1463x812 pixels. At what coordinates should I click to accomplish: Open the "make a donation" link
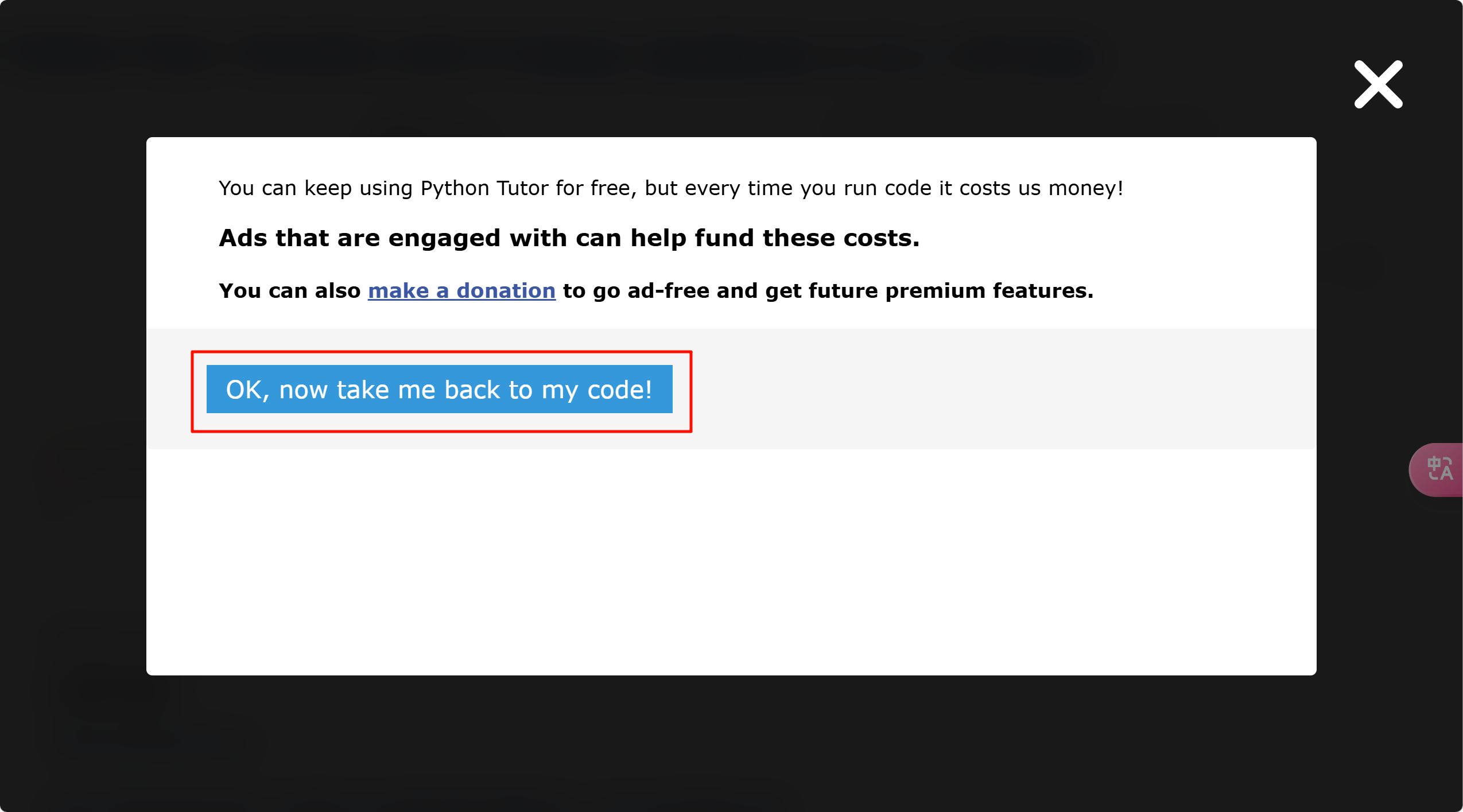click(x=461, y=291)
